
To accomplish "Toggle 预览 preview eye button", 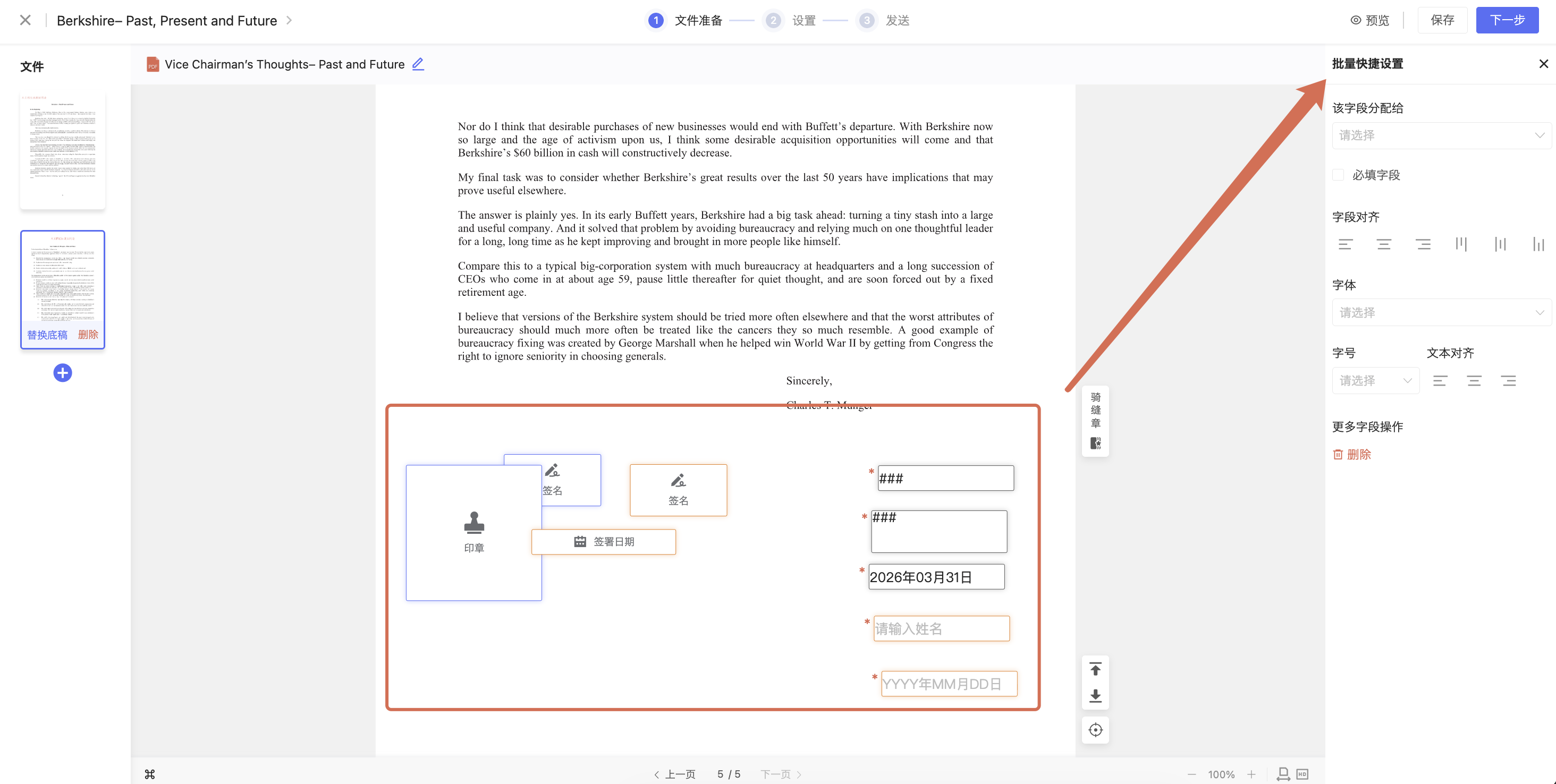I will point(1370,21).
